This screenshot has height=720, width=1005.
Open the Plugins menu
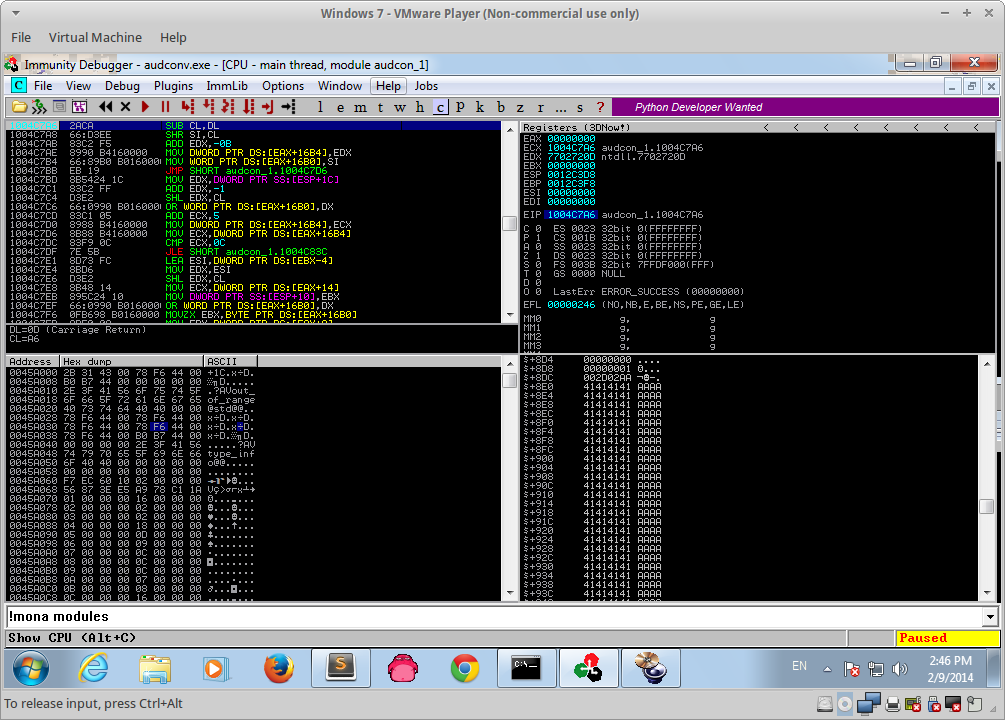(x=173, y=86)
